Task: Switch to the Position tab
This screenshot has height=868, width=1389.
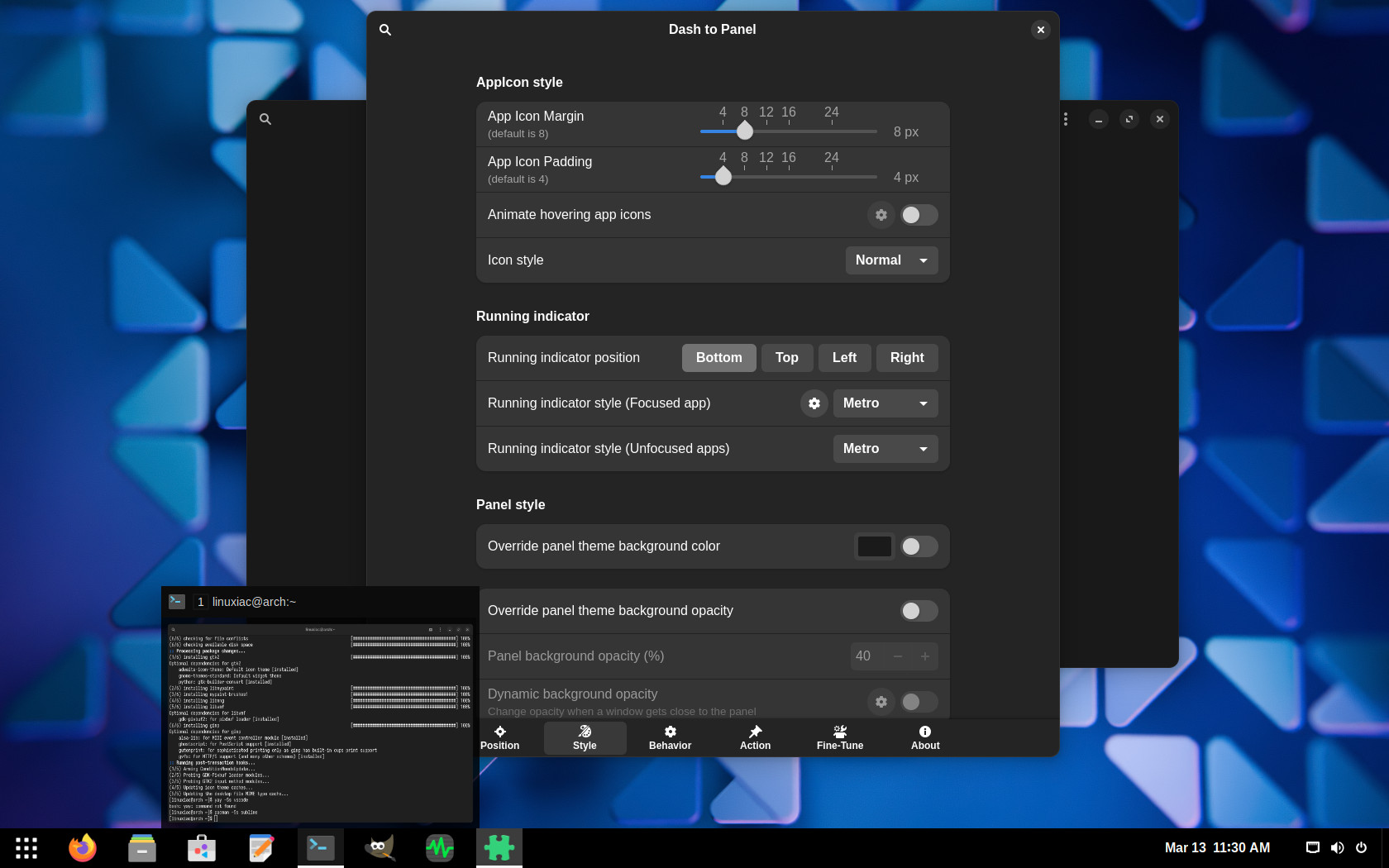Action: tap(500, 738)
